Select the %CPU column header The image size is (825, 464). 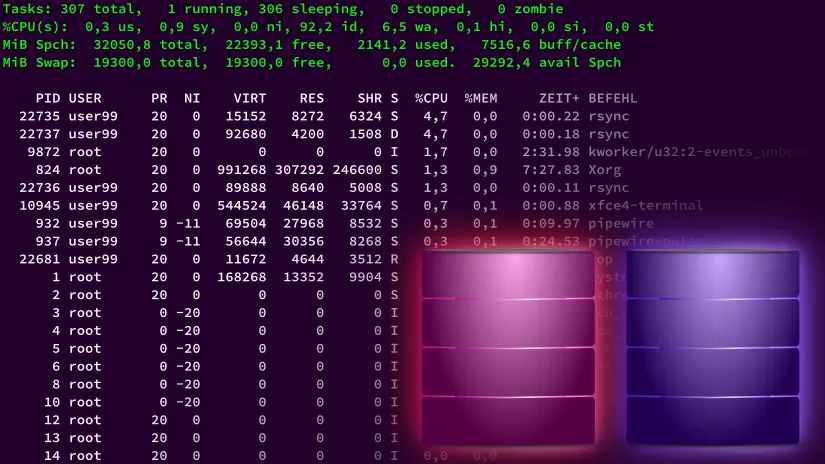point(431,99)
